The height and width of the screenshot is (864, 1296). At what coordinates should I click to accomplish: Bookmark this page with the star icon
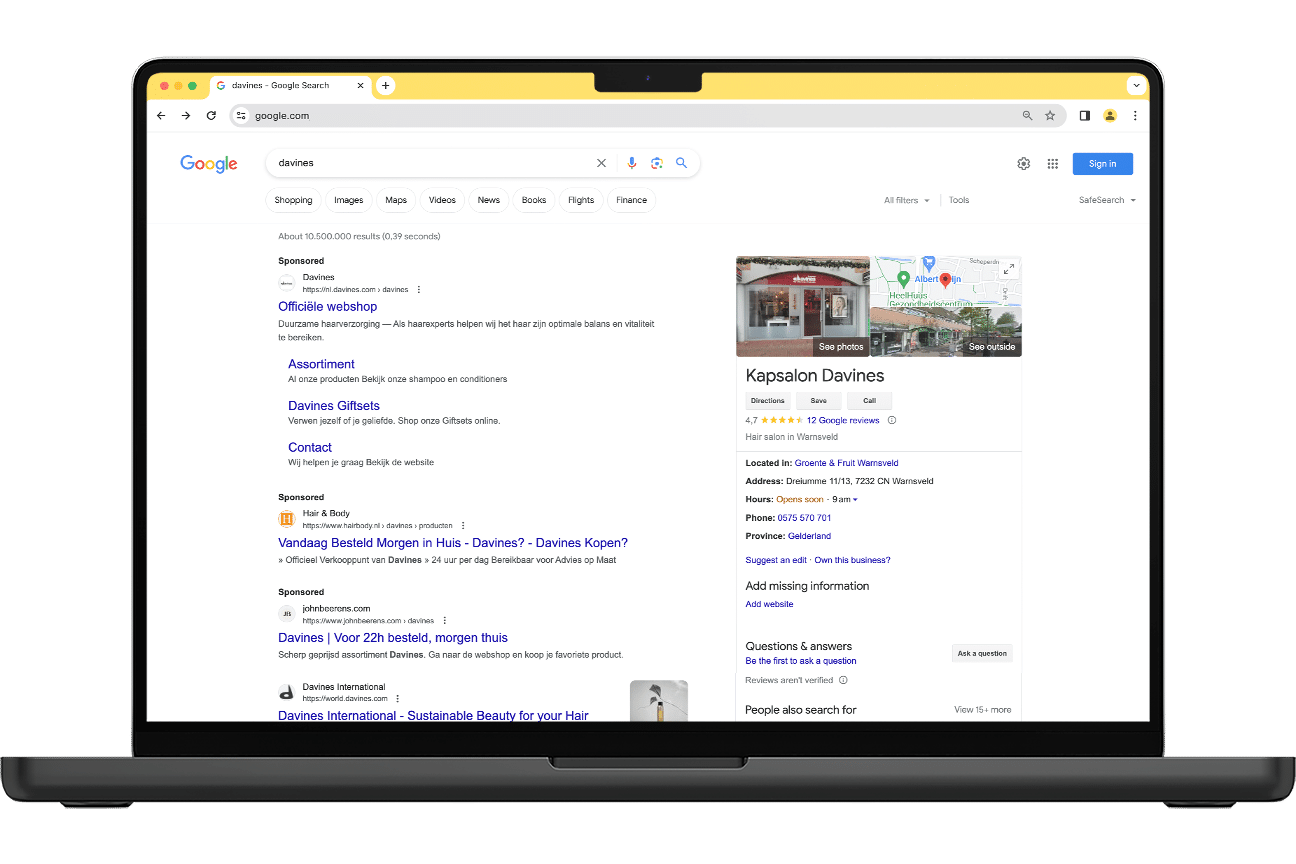1050,116
